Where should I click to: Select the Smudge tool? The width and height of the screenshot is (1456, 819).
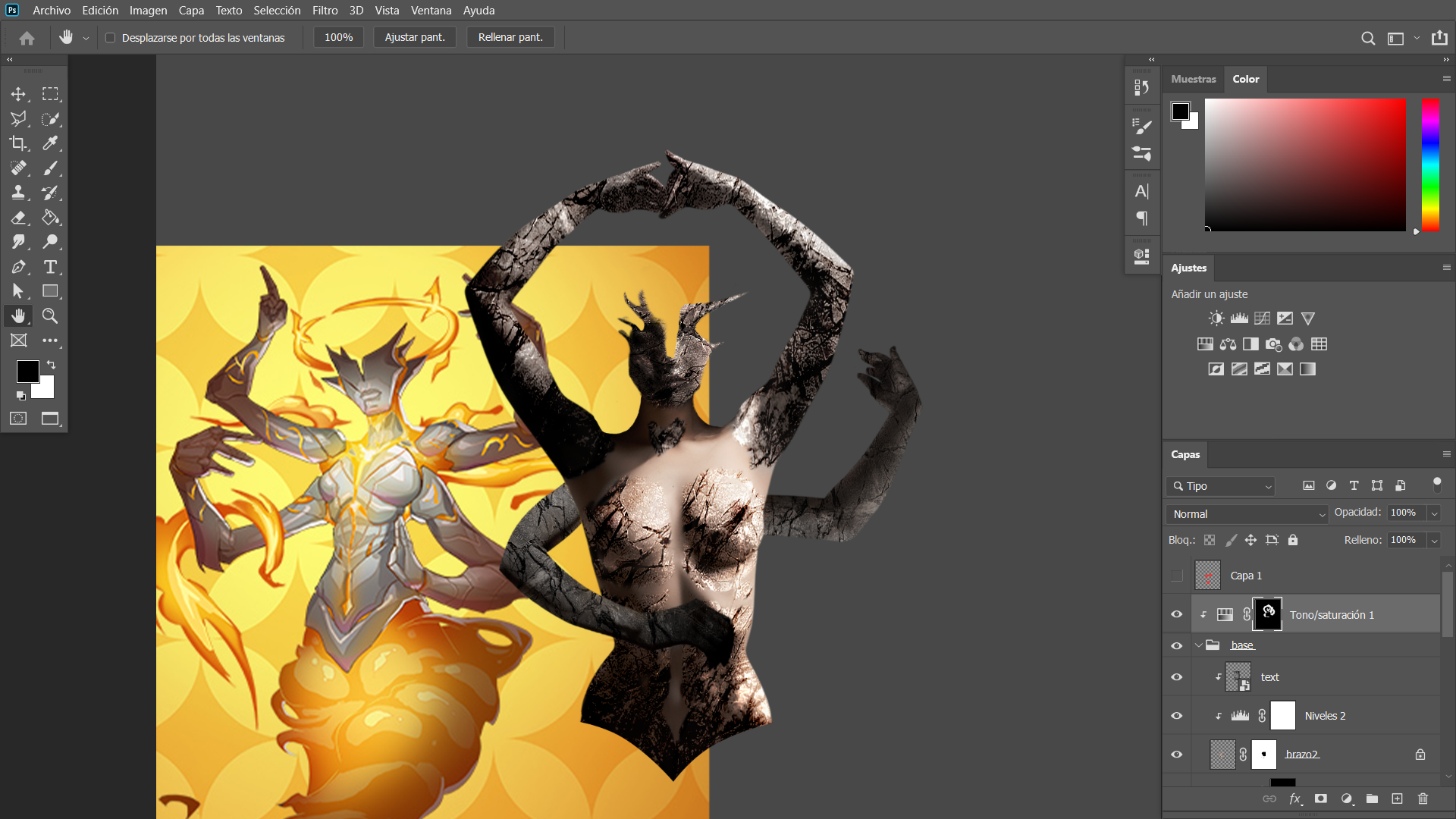click(x=18, y=242)
